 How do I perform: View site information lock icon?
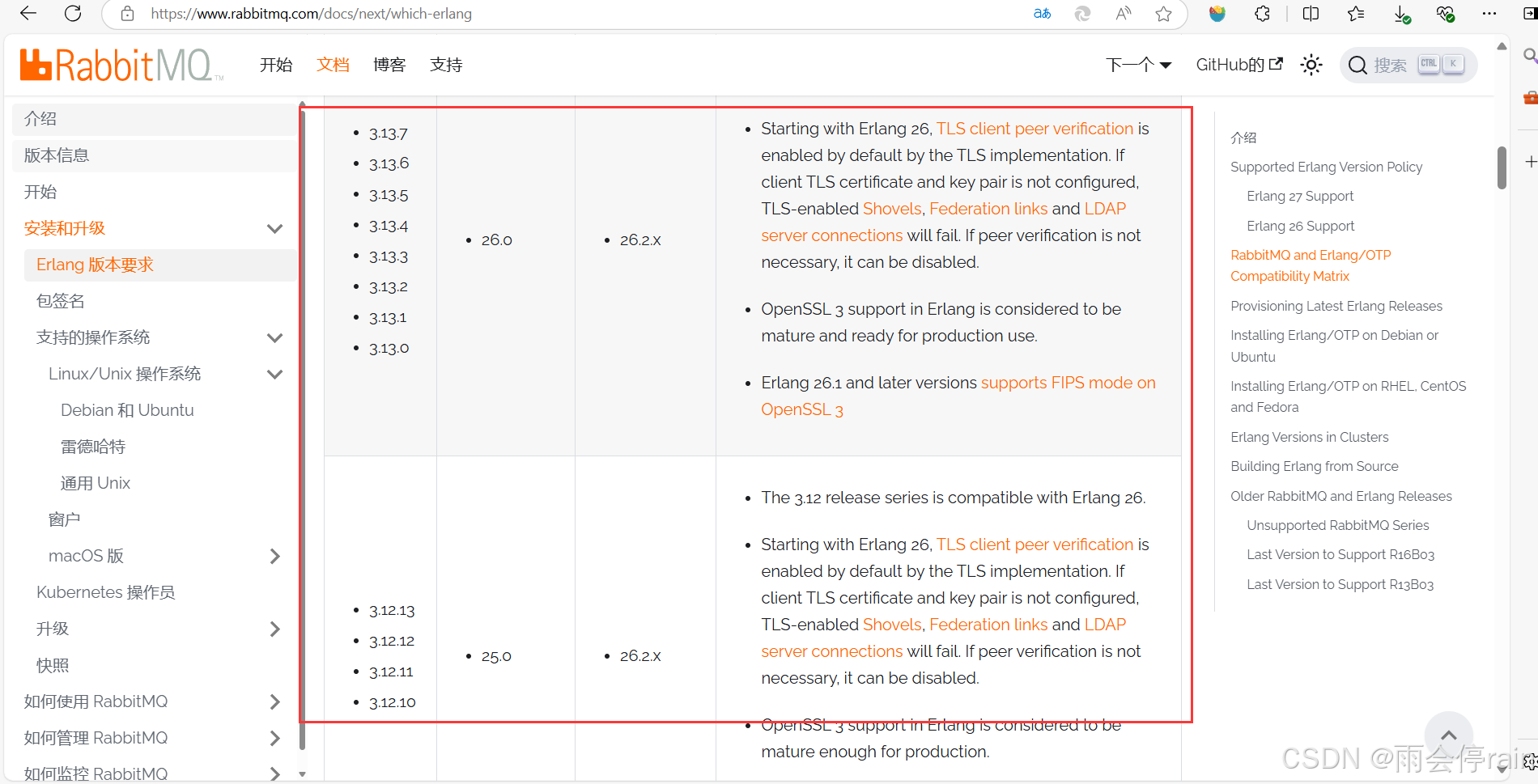pos(127,14)
